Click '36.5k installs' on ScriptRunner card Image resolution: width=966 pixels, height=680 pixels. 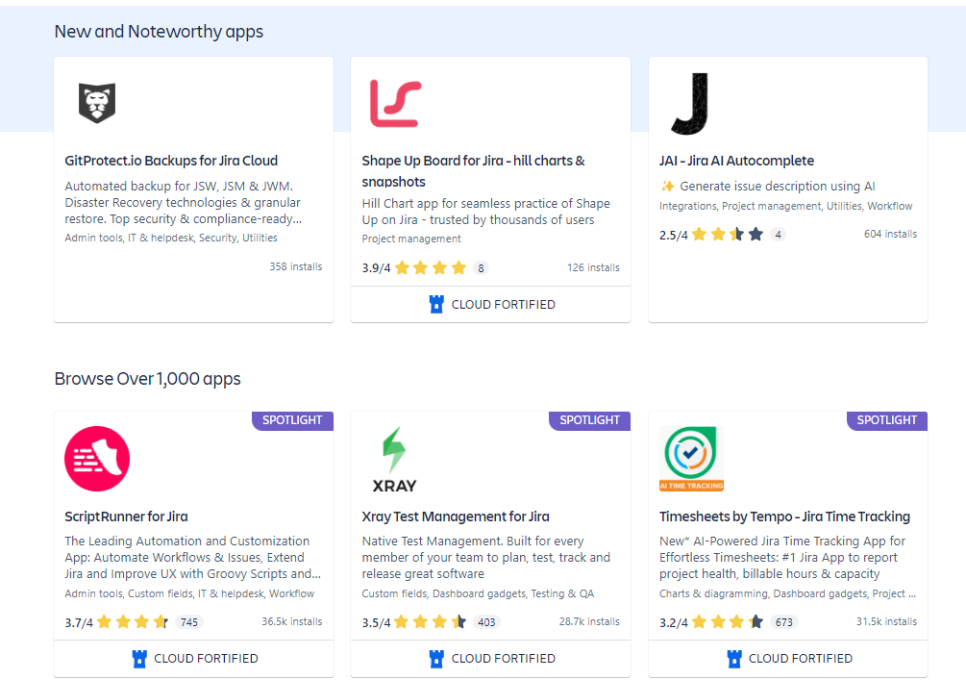coord(292,621)
